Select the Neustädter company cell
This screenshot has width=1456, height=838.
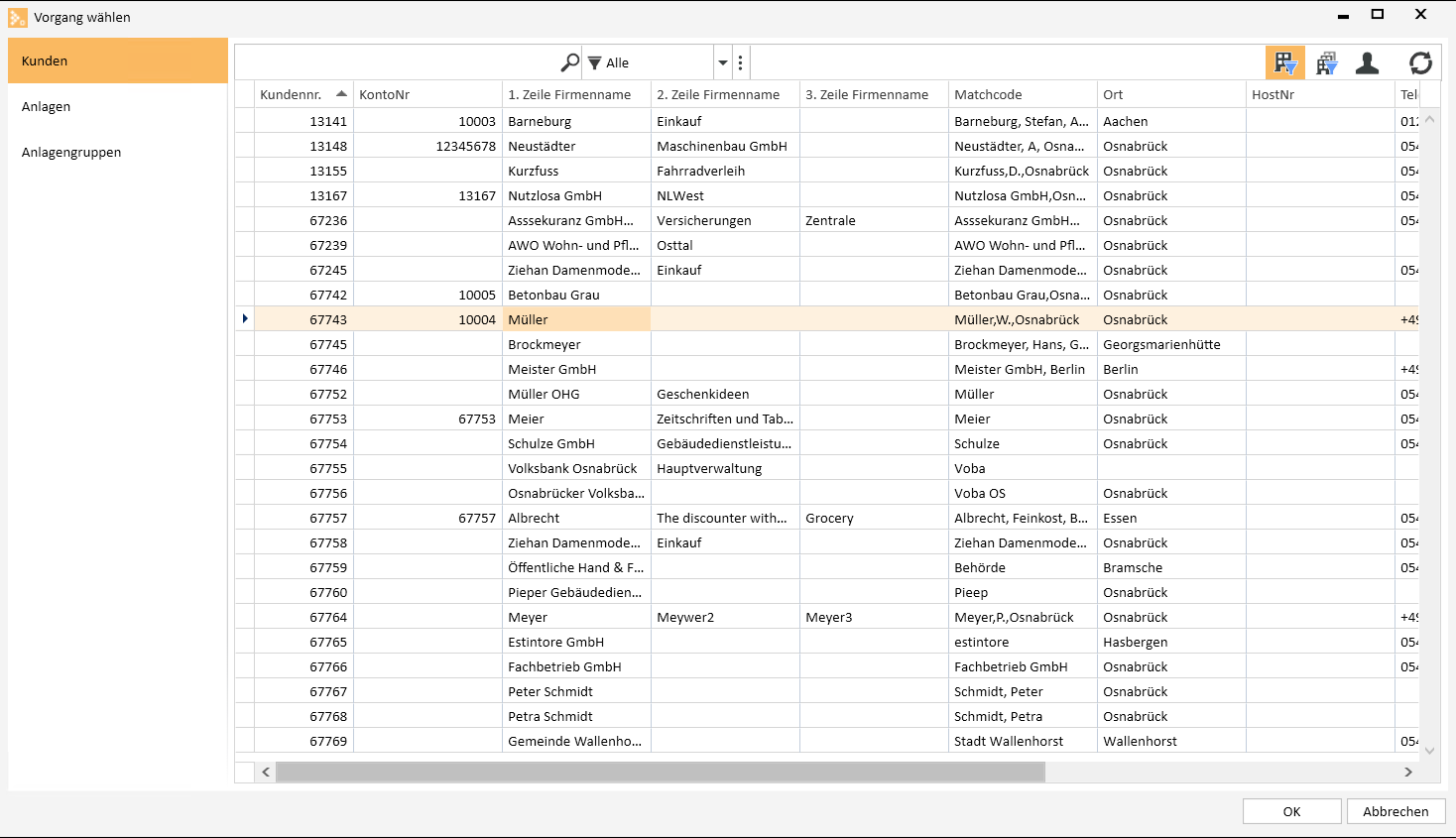pos(576,146)
